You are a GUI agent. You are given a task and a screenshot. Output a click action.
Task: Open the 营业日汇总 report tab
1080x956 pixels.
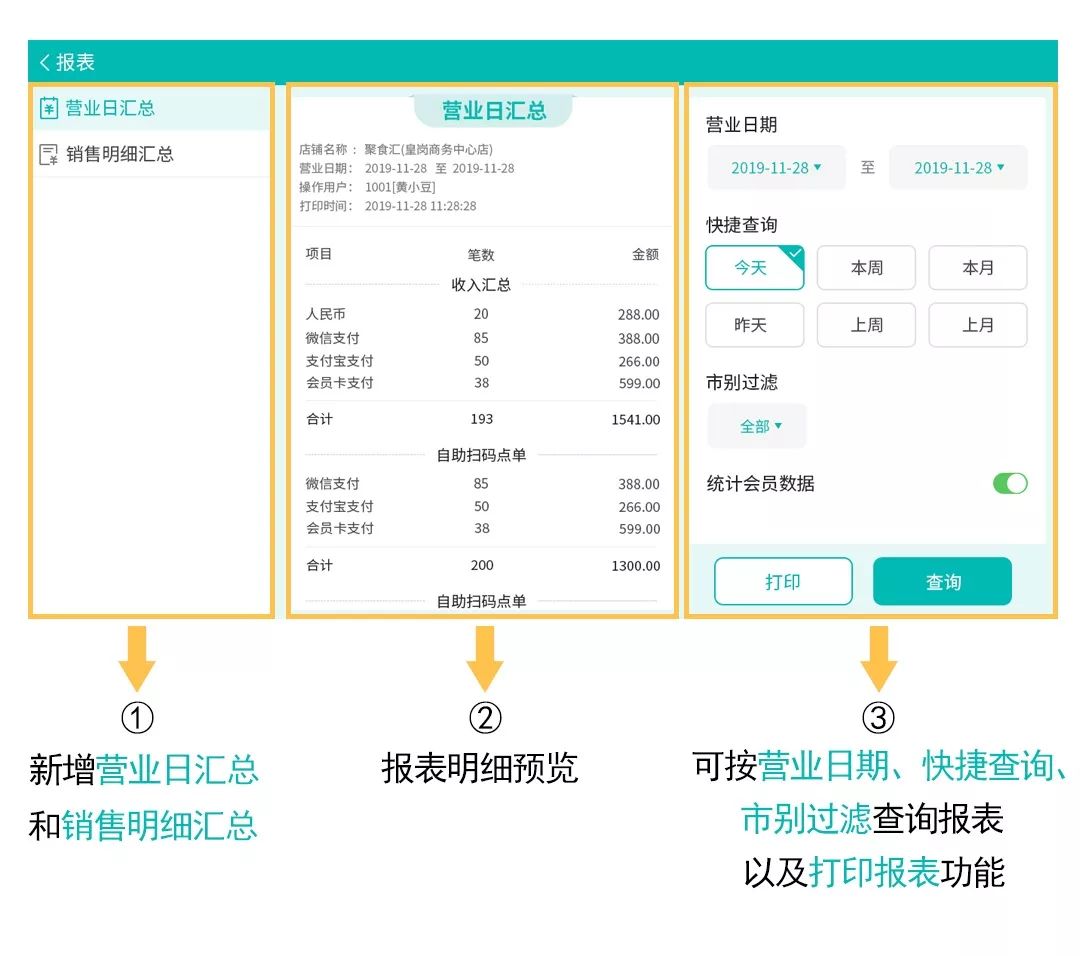pos(110,108)
